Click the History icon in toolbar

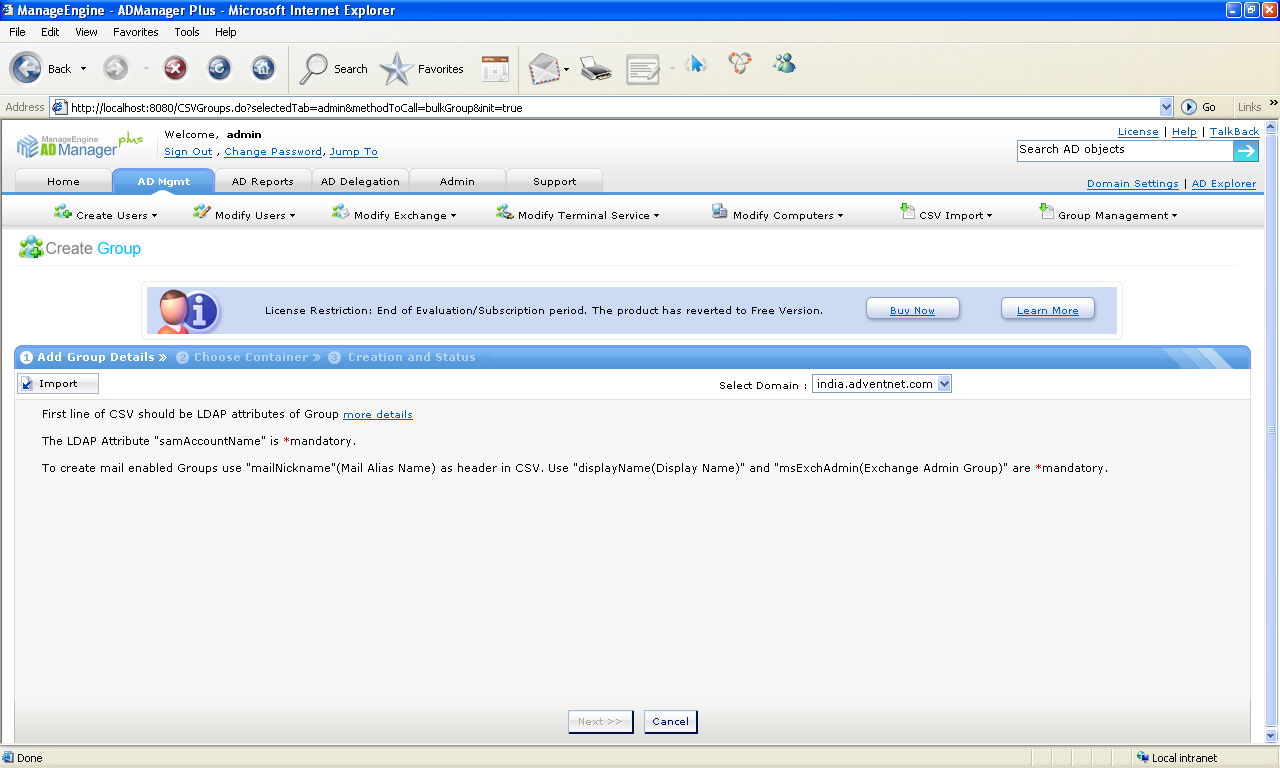coord(495,69)
